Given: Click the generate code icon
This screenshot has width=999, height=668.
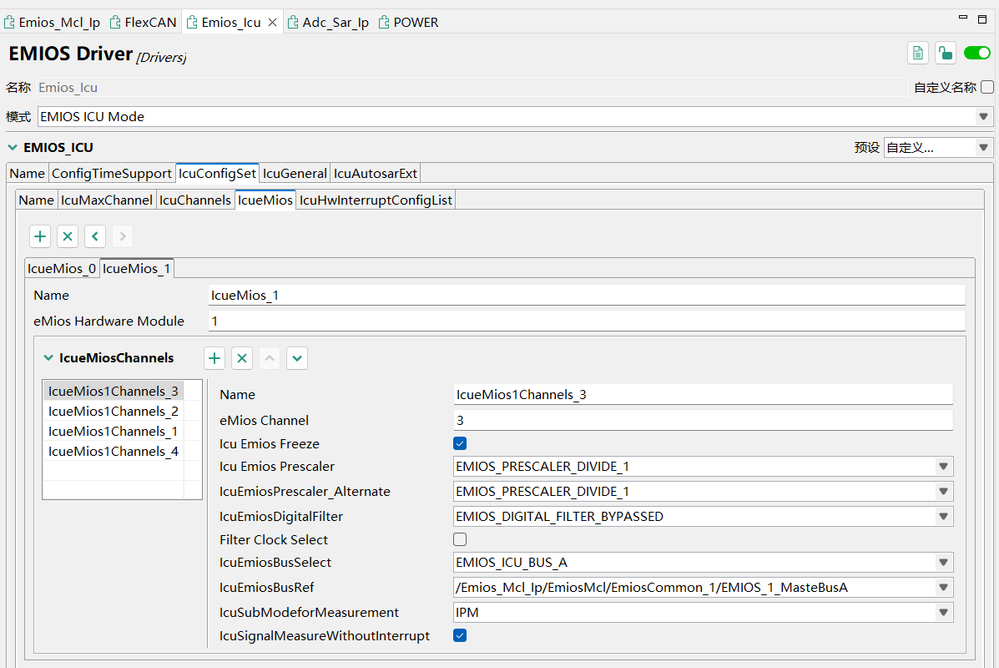Looking at the screenshot, I should tap(917, 52).
